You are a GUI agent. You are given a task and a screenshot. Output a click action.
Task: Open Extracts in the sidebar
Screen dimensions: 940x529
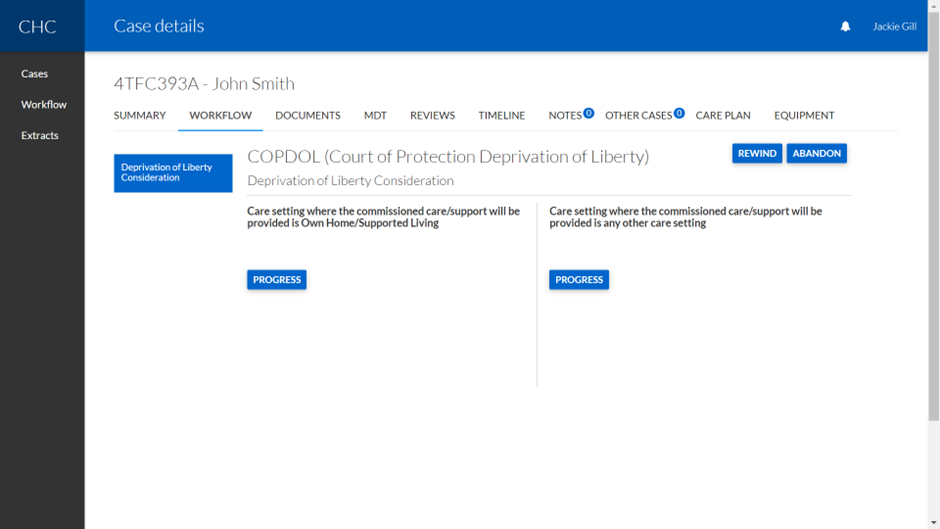pos(40,136)
